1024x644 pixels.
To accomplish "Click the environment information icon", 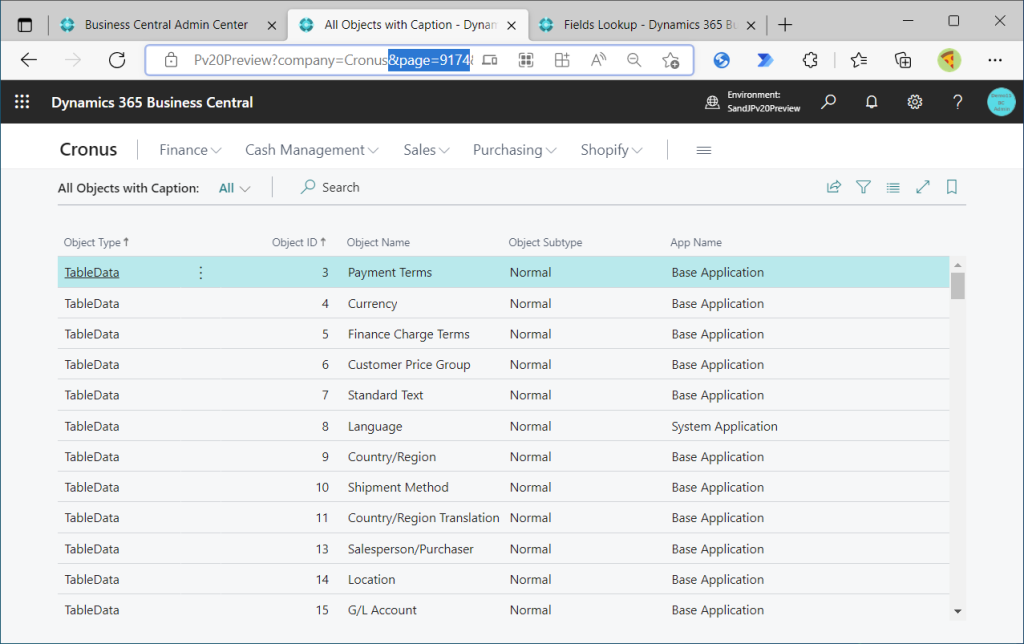I will (x=712, y=102).
